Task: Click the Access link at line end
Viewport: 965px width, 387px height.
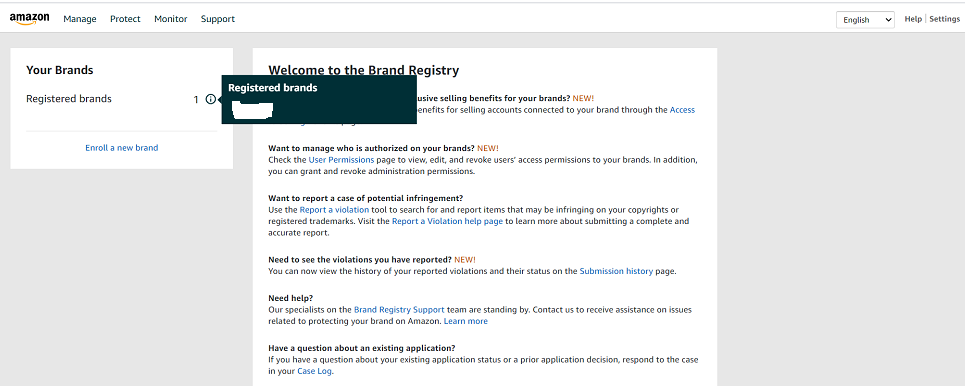Action: pyautogui.click(x=682, y=110)
